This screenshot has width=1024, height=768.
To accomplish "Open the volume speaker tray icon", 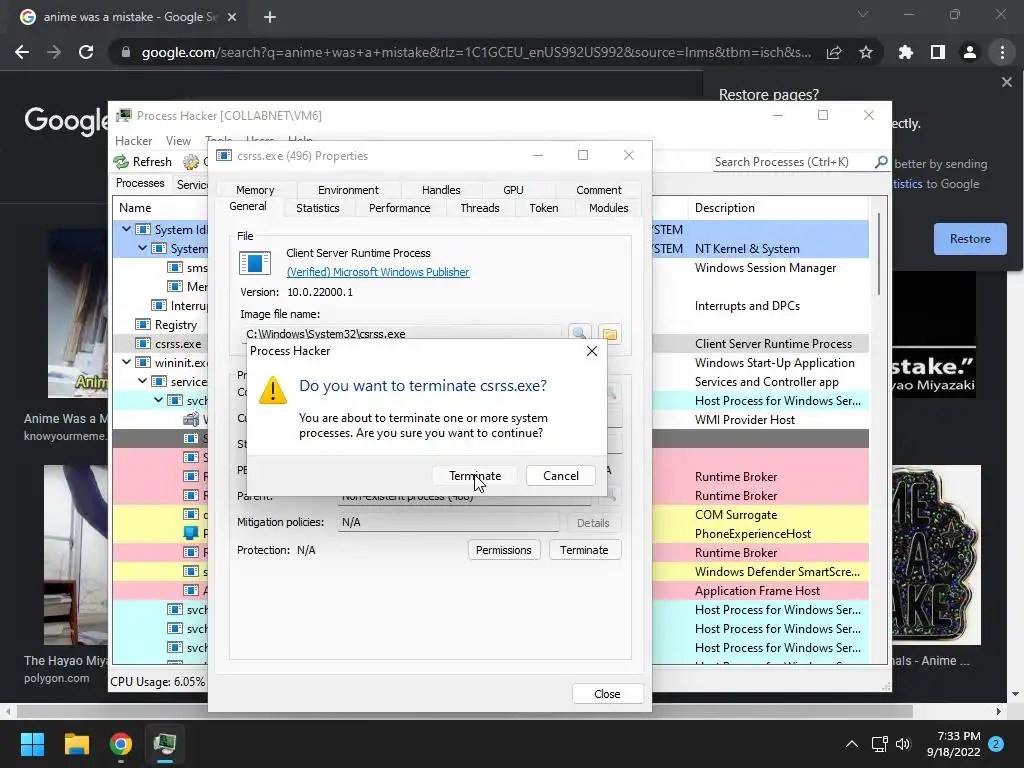I will tap(903, 744).
